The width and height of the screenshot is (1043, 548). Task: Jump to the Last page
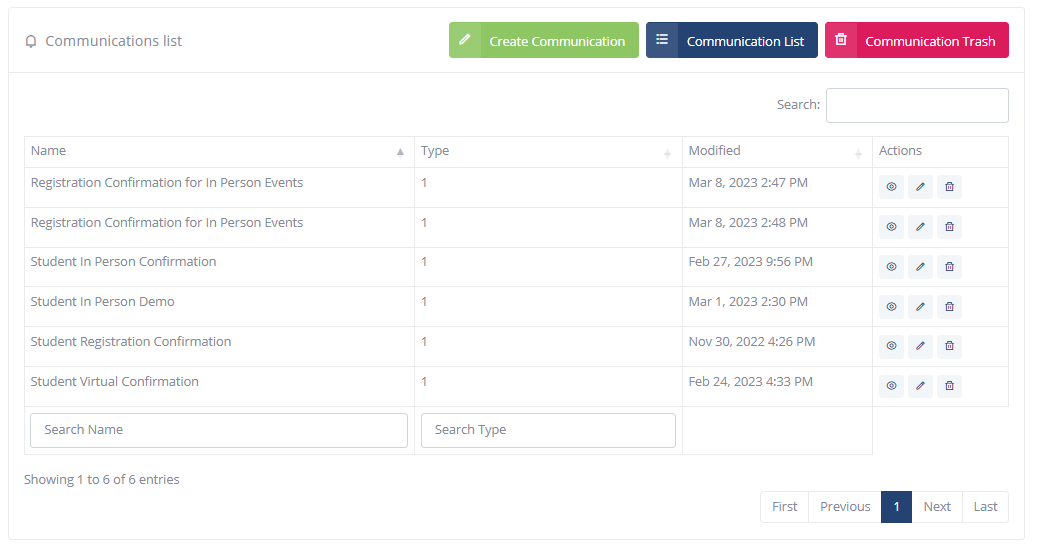coord(985,507)
